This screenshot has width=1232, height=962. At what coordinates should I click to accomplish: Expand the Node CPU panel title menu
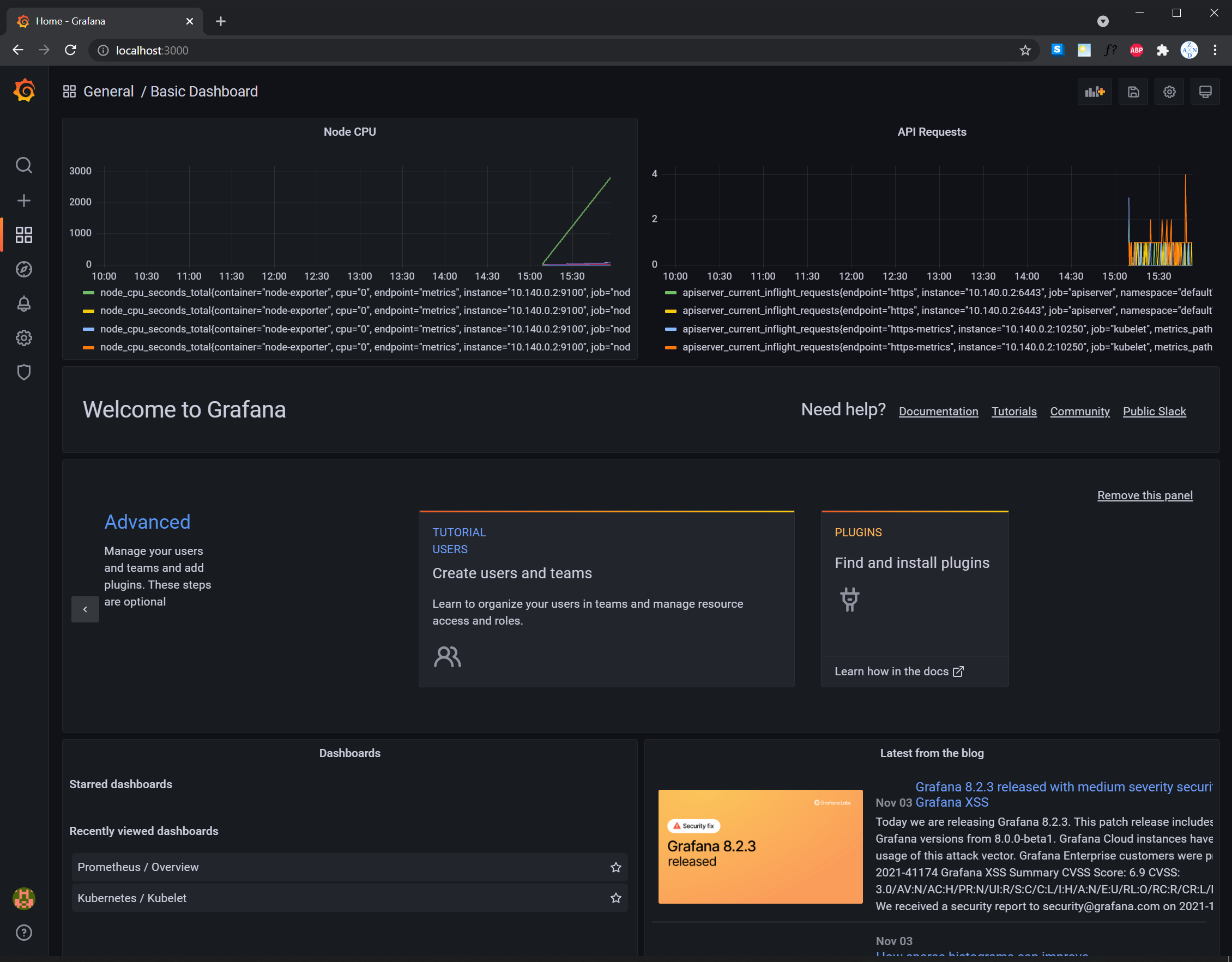pos(350,132)
